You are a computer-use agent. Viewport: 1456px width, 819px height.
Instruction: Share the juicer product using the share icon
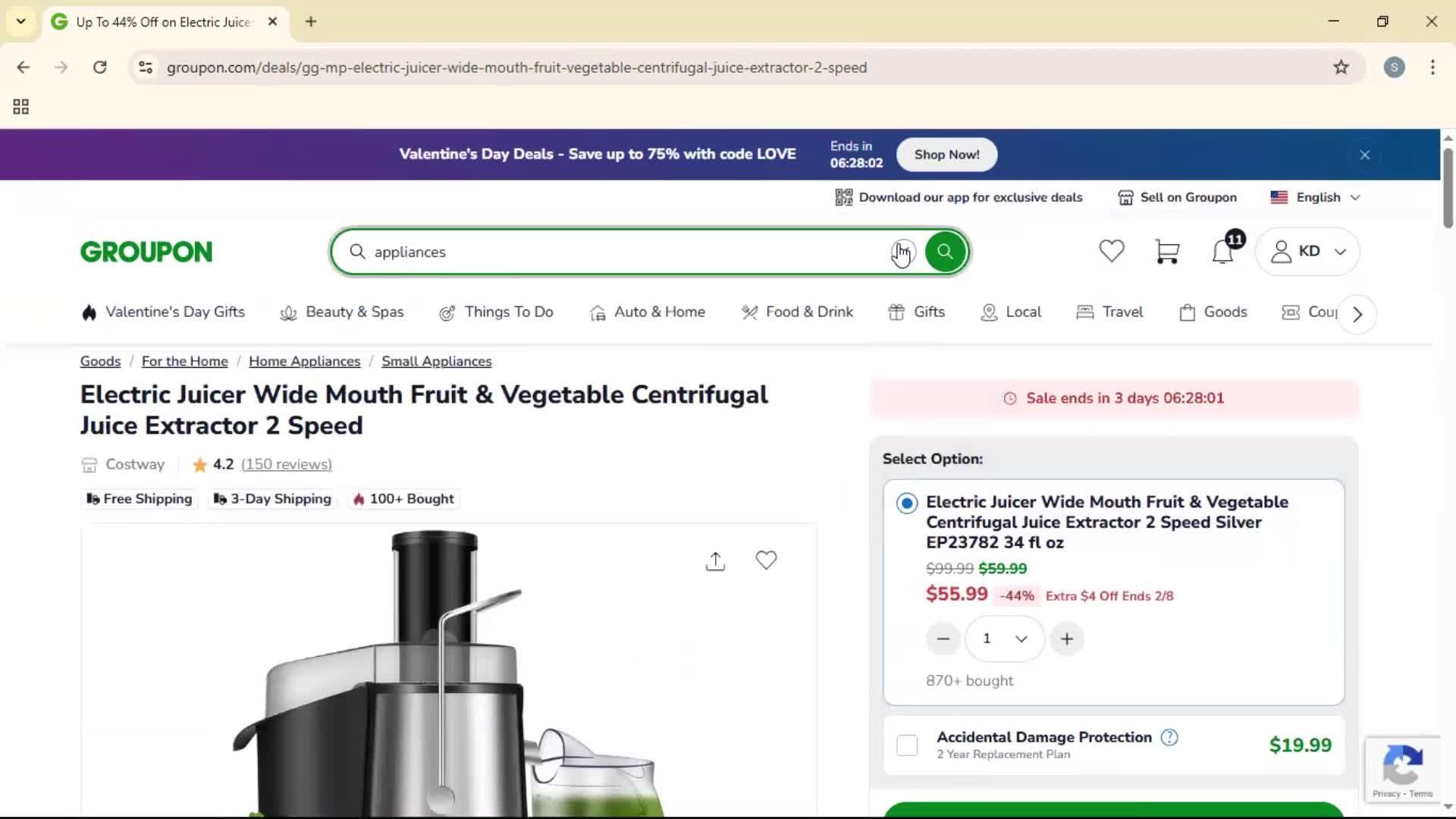click(714, 560)
